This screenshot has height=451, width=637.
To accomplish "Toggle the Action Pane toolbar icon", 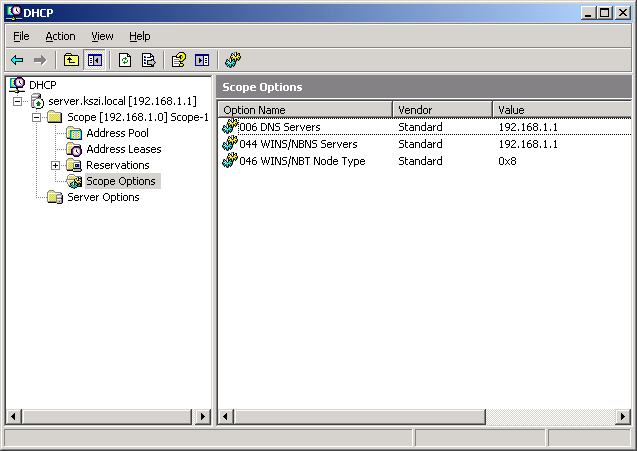I will point(202,61).
